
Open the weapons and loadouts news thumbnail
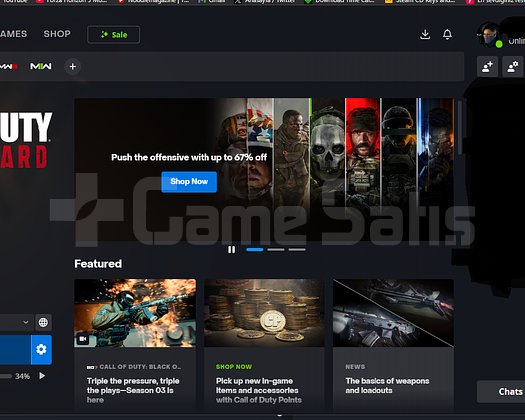coord(393,313)
